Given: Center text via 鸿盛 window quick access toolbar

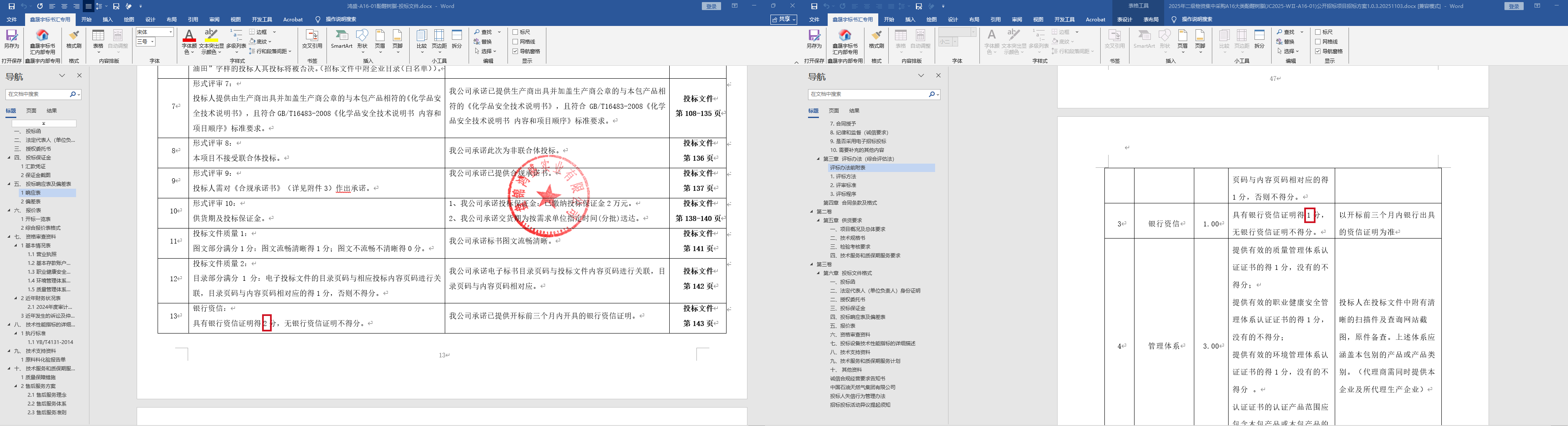Looking at the screenshot, I should 64,6.
